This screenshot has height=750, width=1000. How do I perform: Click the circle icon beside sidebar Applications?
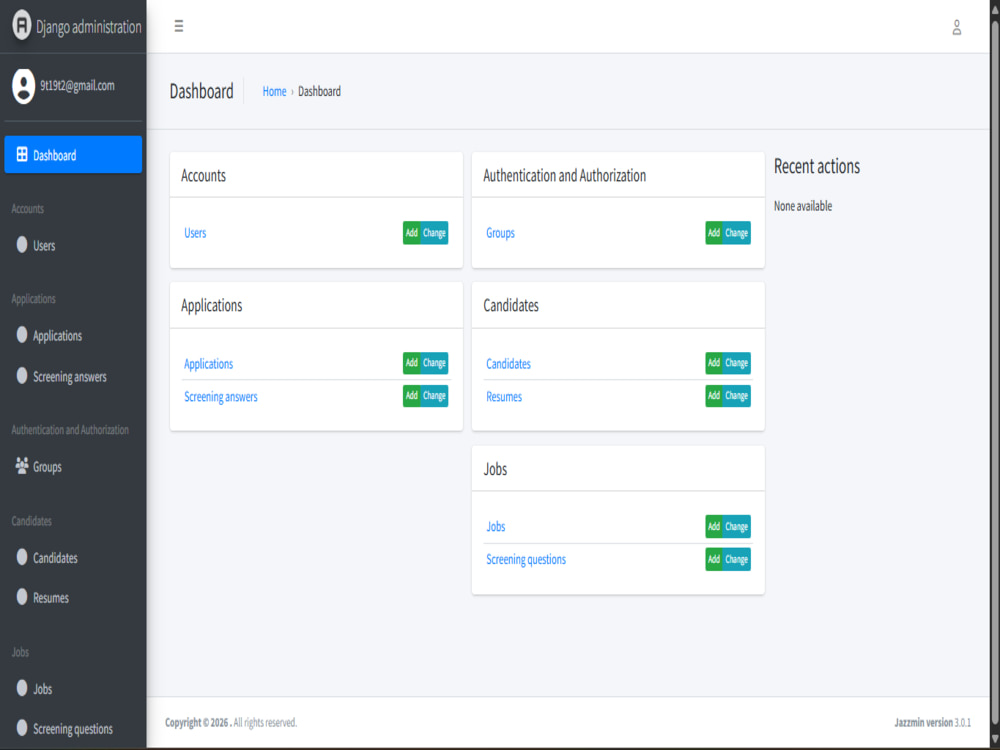(22, 335)
